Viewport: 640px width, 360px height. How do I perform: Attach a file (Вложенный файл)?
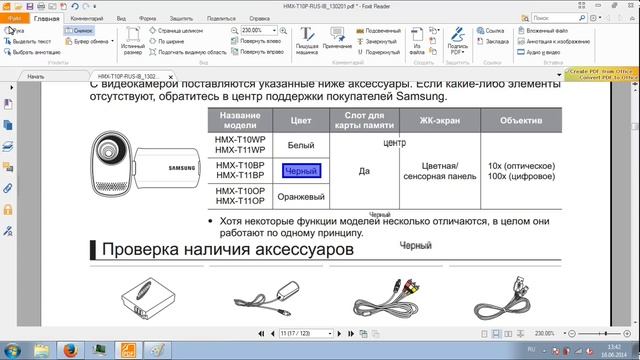pos(543,31)
